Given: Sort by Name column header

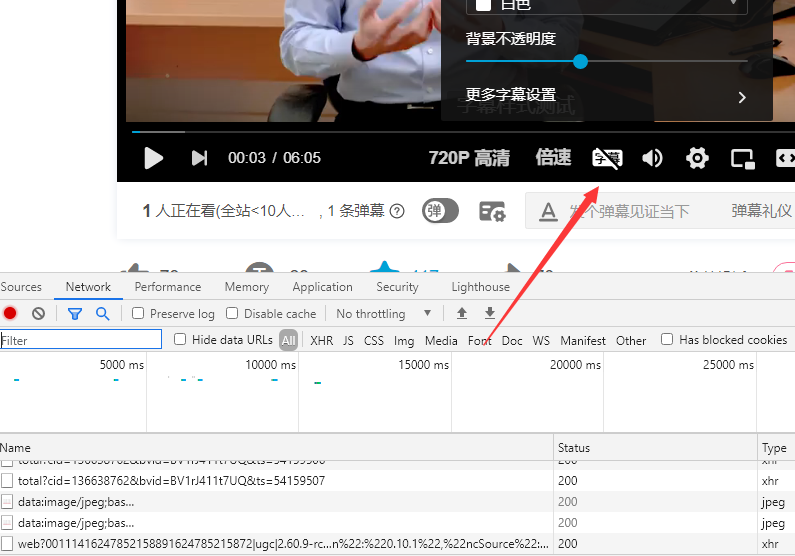Looking at the screenshot, I should pos(276,448).
